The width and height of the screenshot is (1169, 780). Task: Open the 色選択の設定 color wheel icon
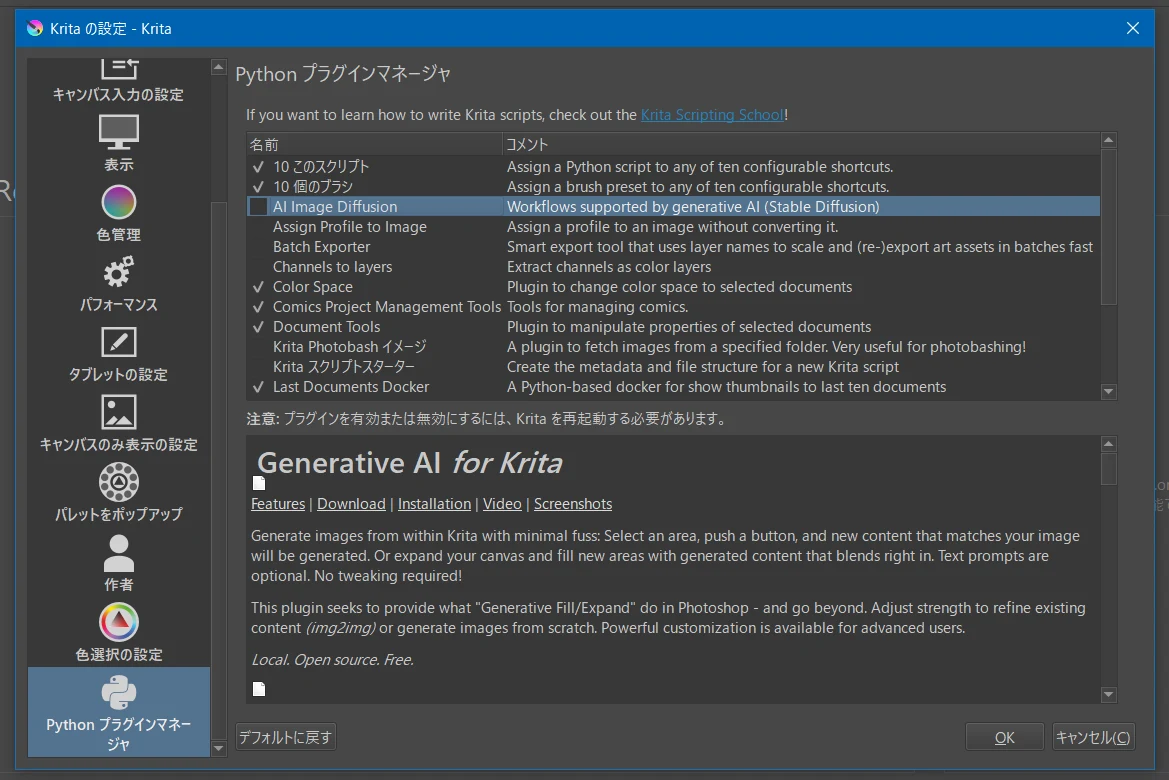pyautogui.click(x=119, y=622)
